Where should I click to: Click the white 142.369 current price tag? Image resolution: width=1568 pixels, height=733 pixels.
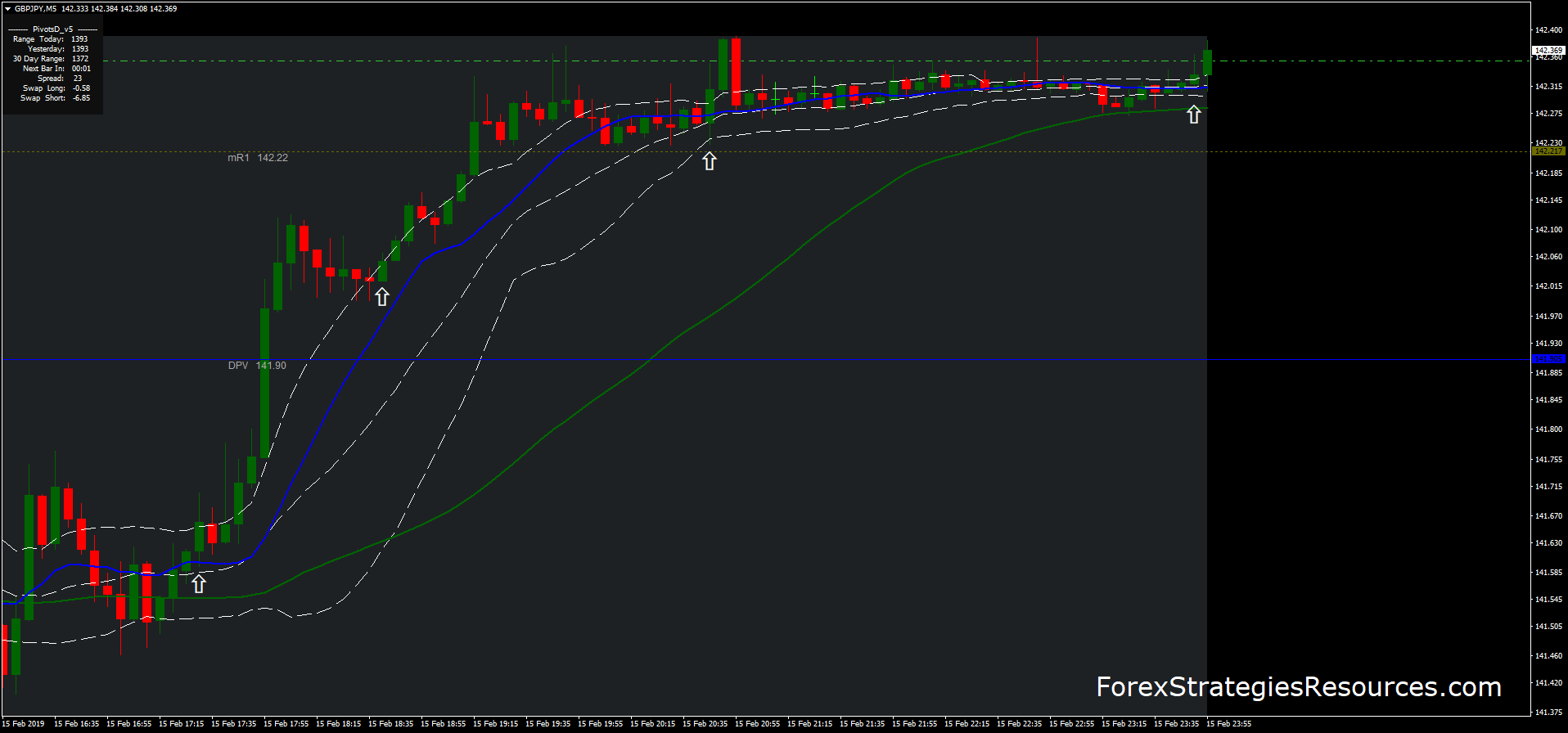tap(1548, 51)
